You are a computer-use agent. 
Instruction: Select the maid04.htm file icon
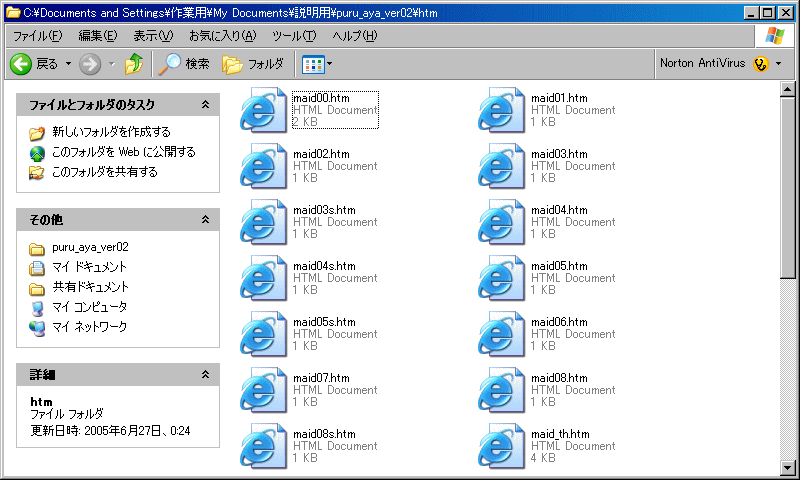point(502,222)
